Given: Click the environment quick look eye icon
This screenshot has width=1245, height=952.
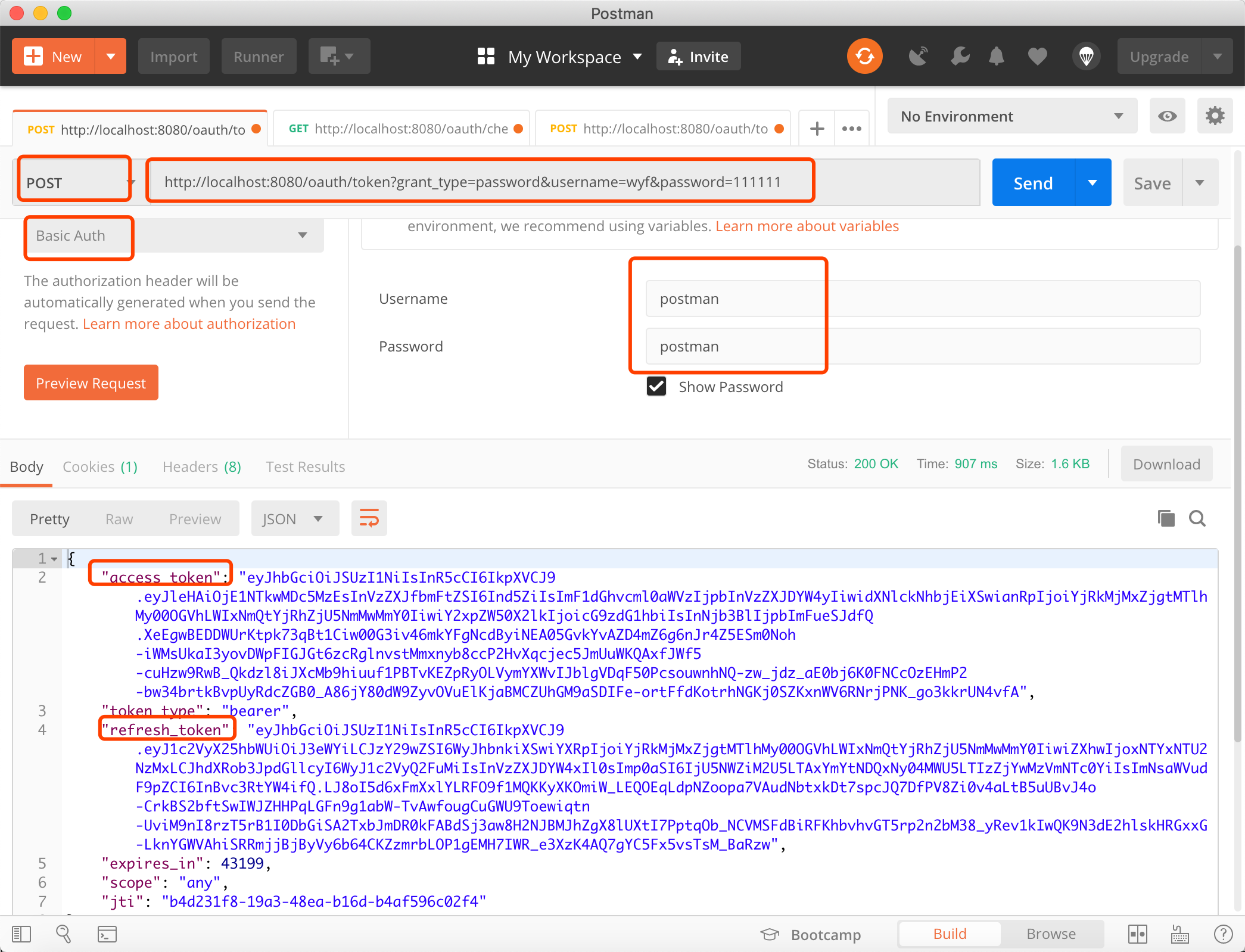Looking at the screenshot, I should 1167,116.
